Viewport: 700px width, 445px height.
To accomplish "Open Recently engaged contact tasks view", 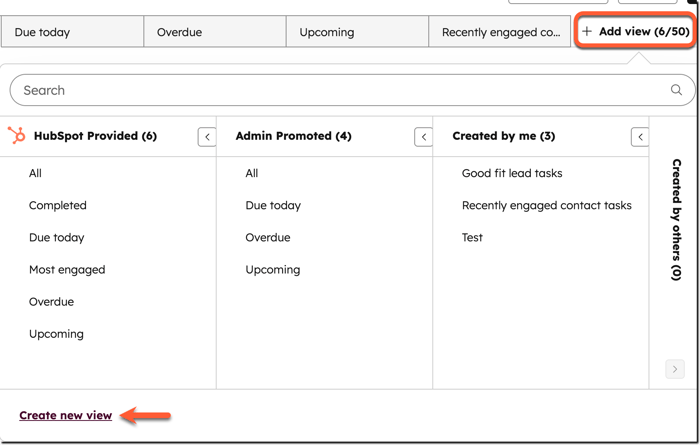I will point(546,205).
